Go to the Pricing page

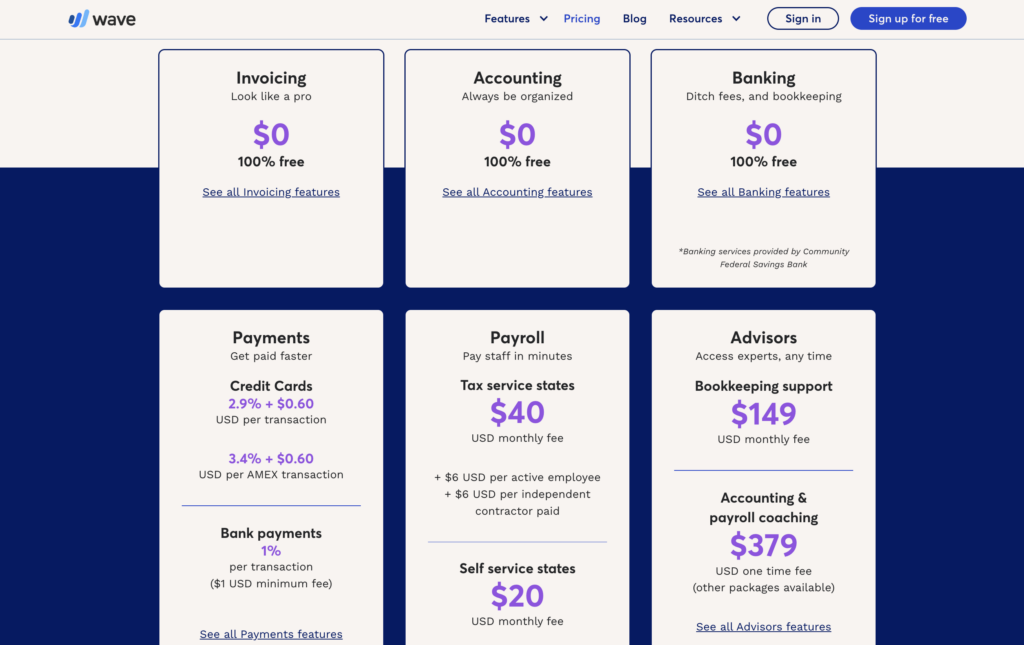click(x=582, y=19)
